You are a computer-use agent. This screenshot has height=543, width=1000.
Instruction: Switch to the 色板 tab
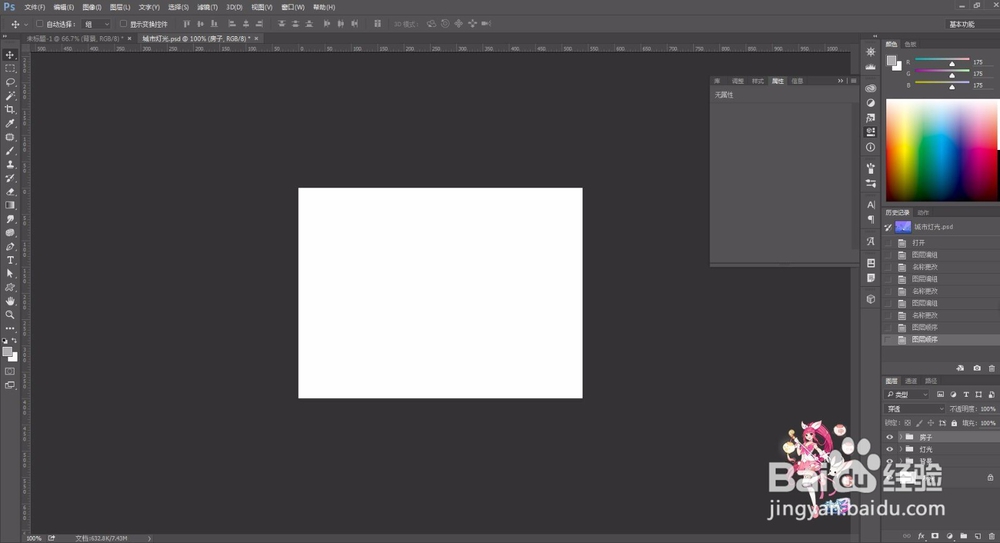pos(910,44)
